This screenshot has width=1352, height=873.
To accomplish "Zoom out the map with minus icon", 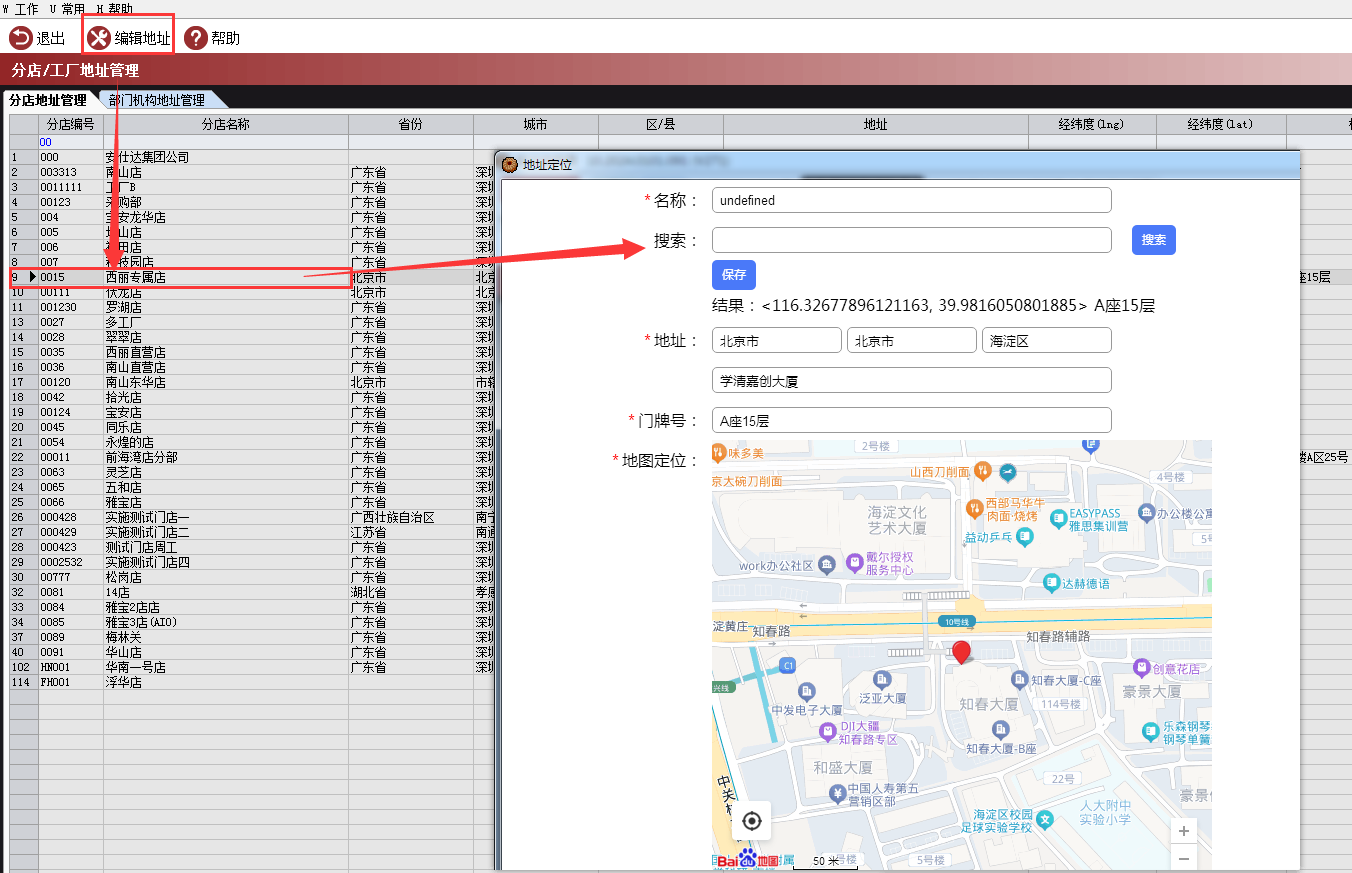I will tap(1184, 858).
